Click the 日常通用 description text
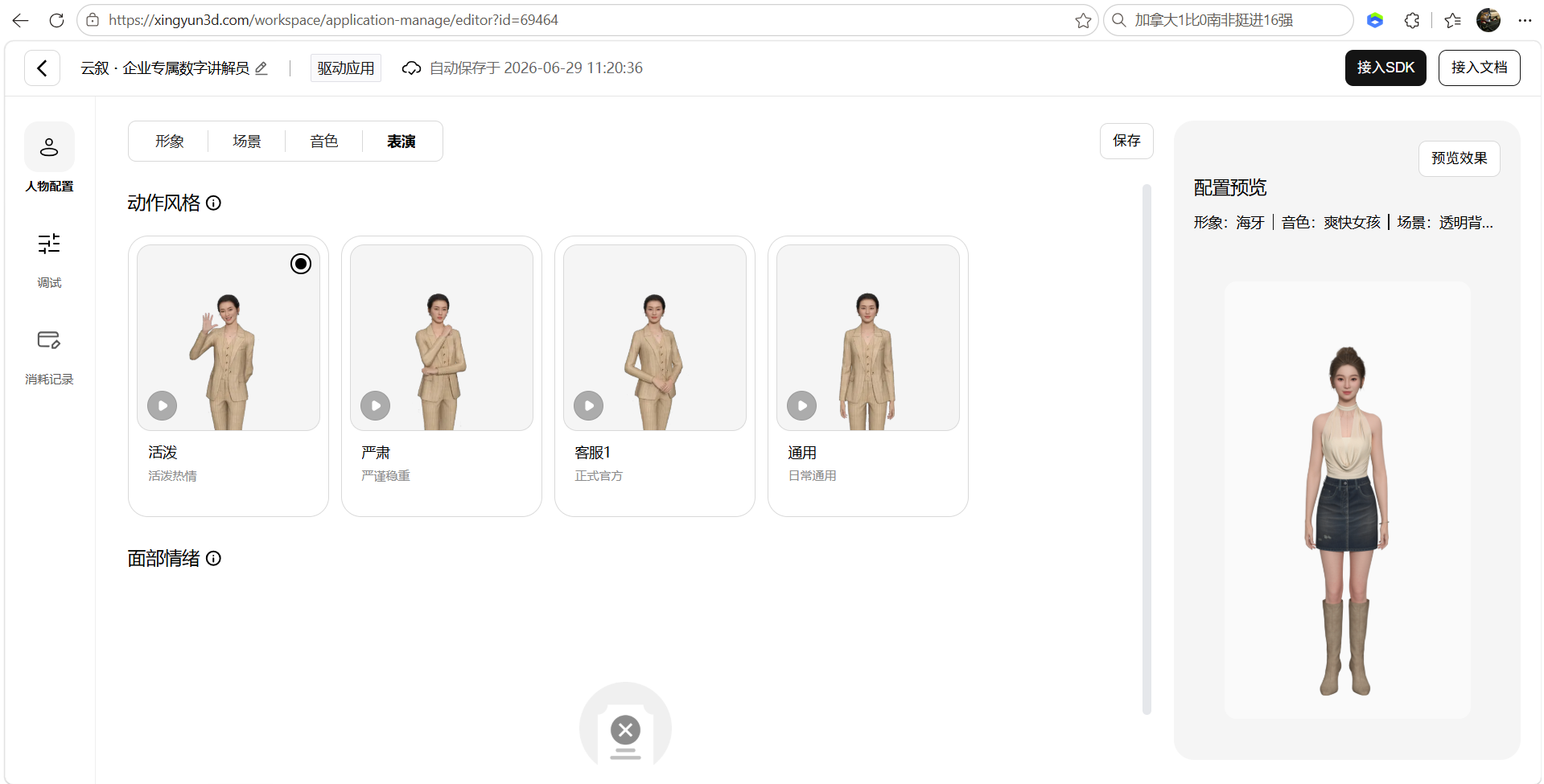Viewport: 1544px width, 784px height. pyautogui.click(x=812, y=476)
